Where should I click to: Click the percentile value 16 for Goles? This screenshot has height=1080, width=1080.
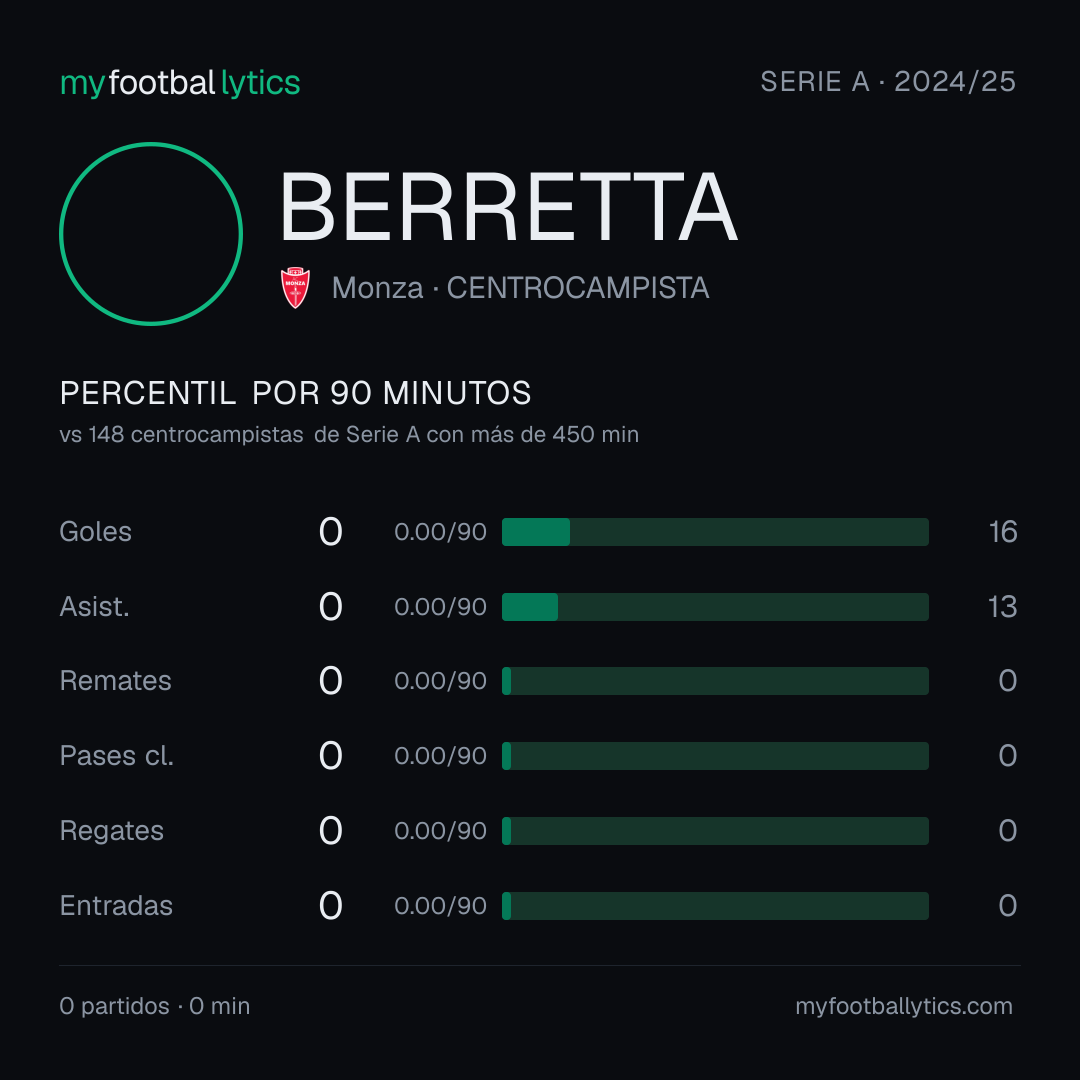[1003, 532]
